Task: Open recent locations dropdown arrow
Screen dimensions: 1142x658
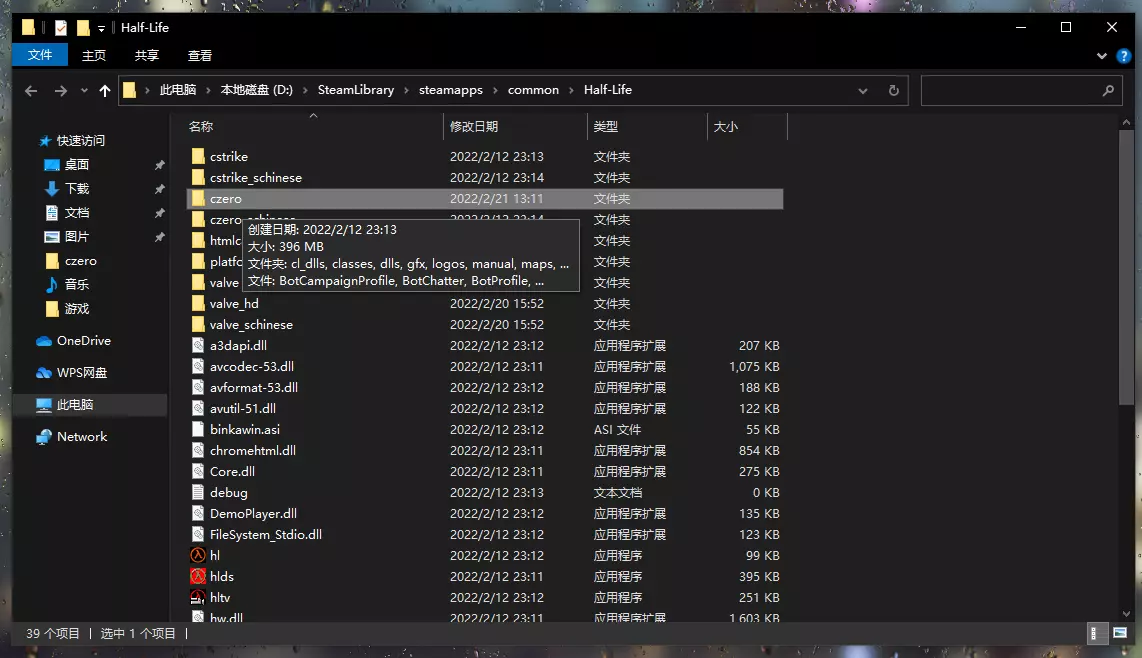Action: 84,90
